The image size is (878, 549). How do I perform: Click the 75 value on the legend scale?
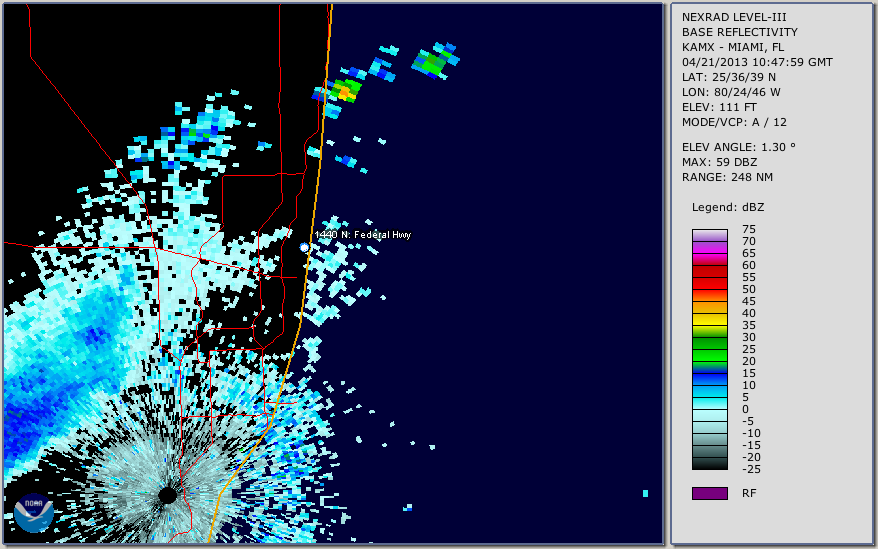(x=749, y=229)
